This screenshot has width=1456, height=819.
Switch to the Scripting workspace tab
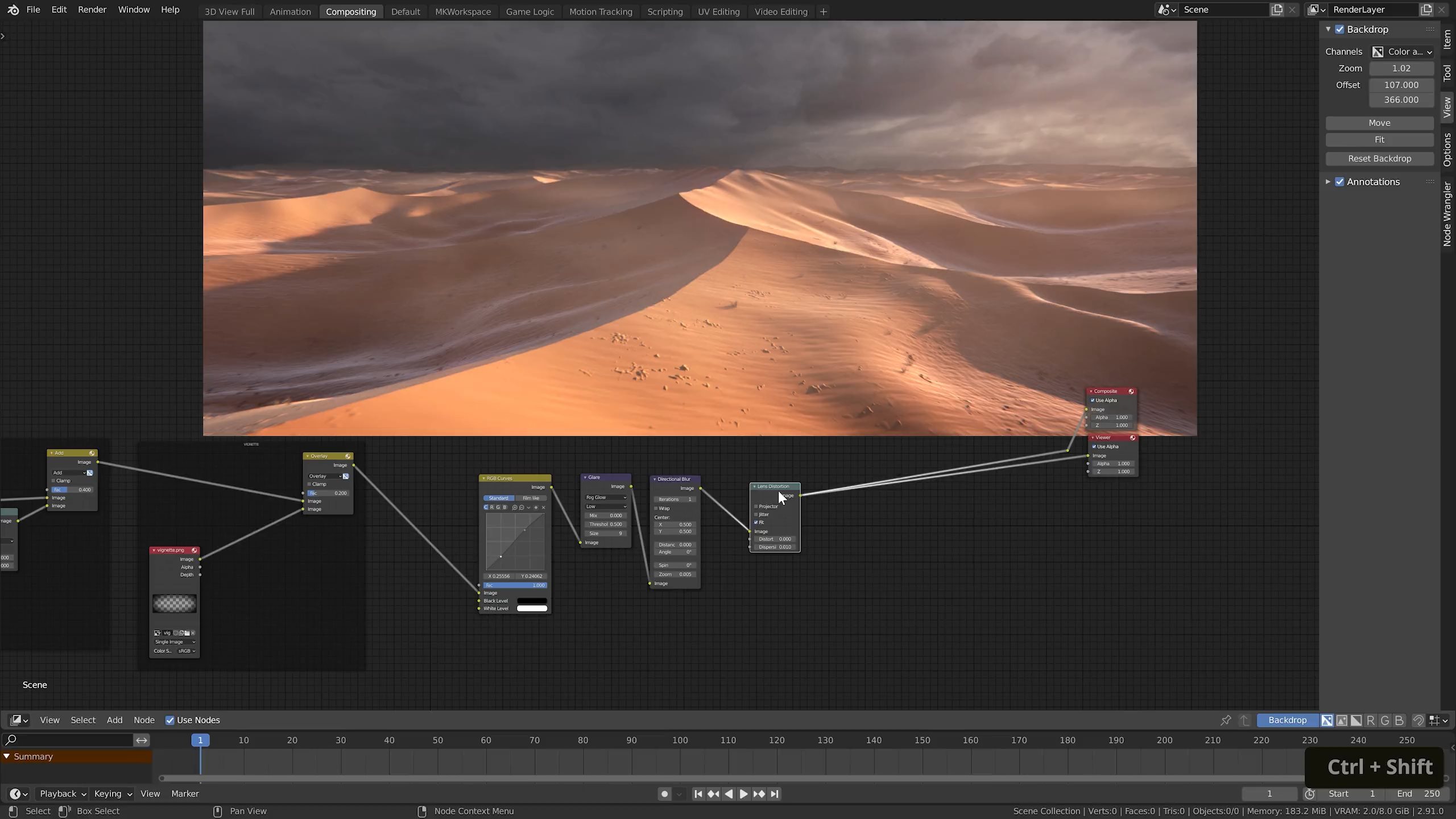[x=664, y=11]
